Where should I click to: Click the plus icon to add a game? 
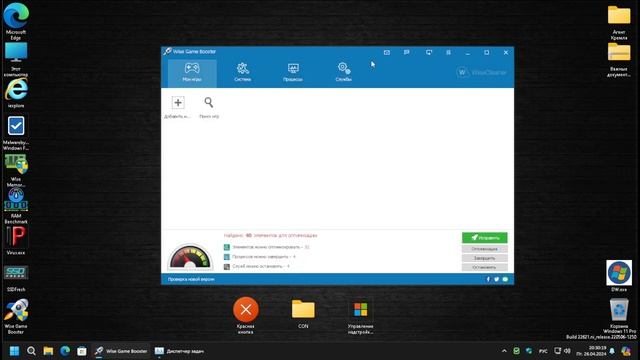point(178,102)
